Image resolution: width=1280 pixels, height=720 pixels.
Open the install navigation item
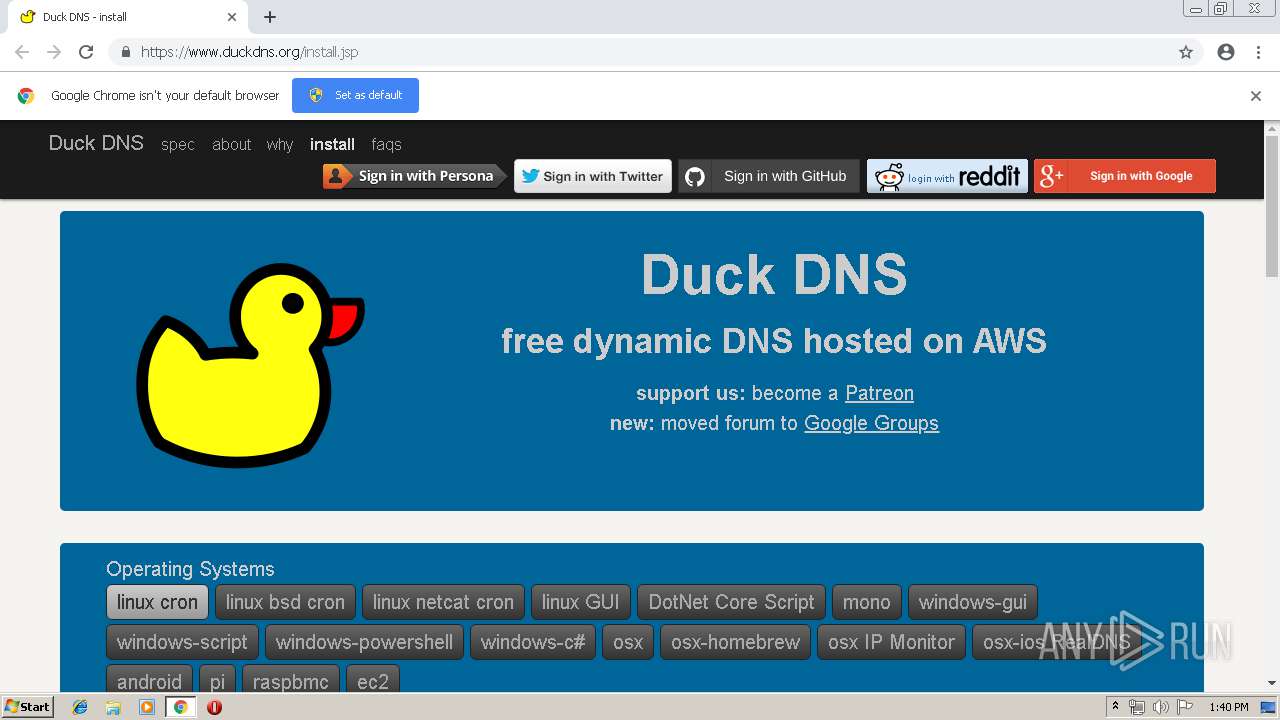(332, 144)
